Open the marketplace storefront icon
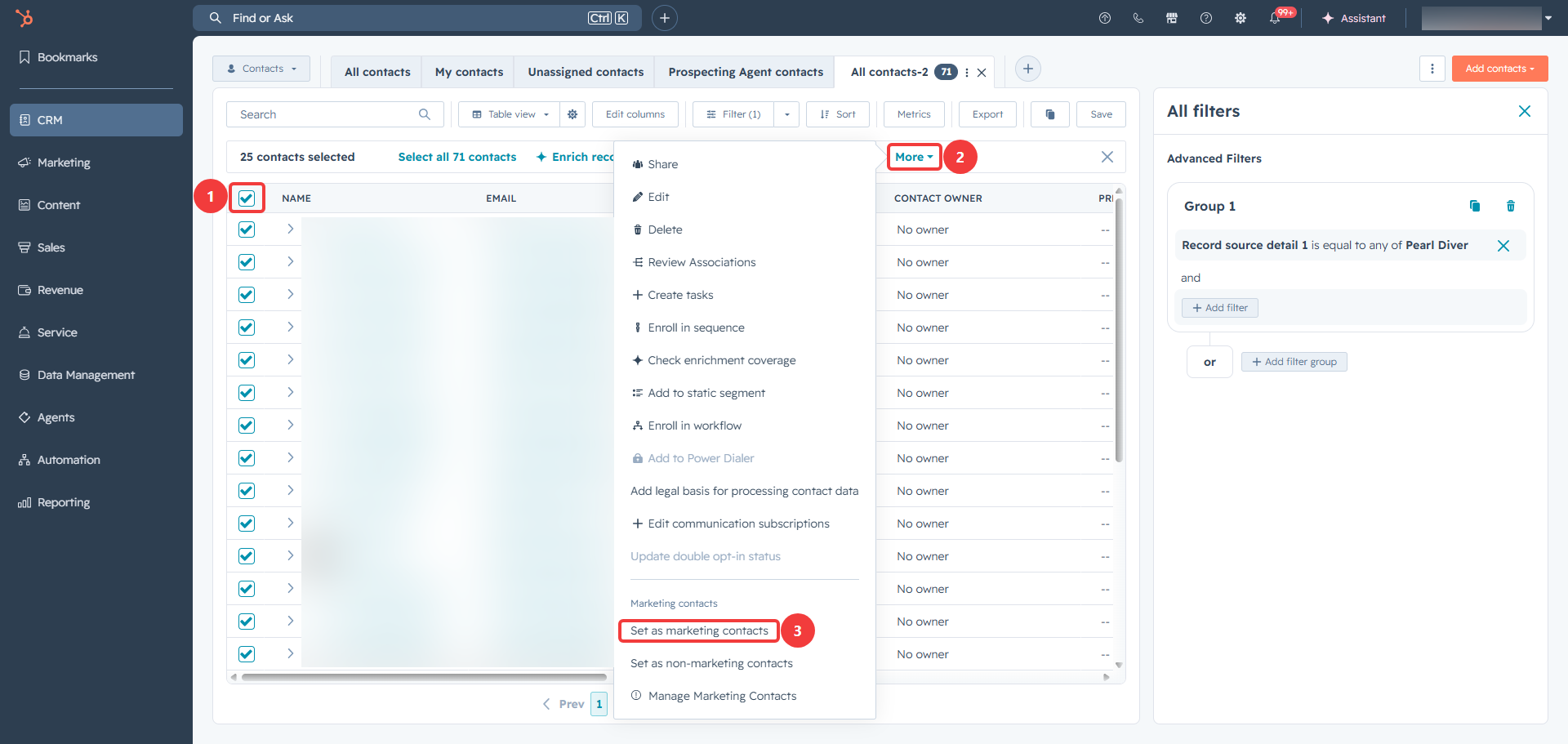The width and height of the screenshot is (1568, 744). click(1172, 18)
